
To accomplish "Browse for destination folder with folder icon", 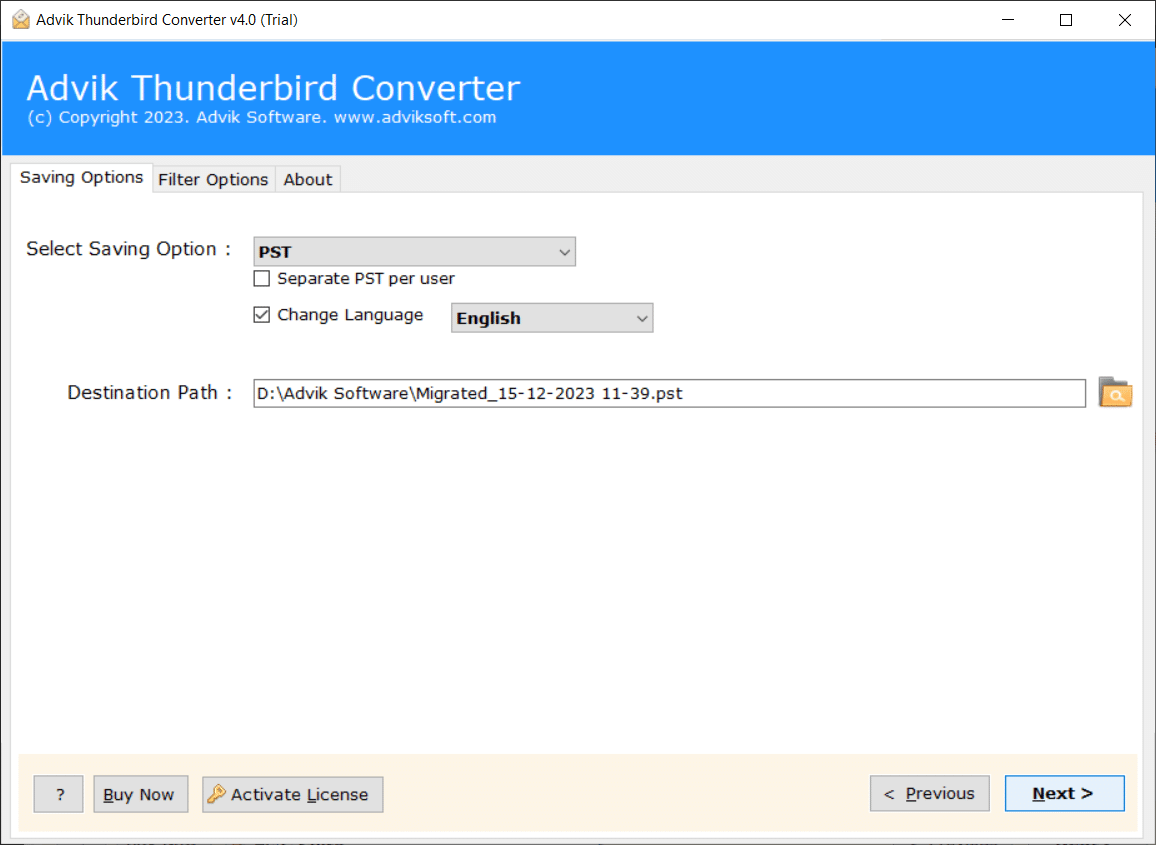I will click(1115, 392).
